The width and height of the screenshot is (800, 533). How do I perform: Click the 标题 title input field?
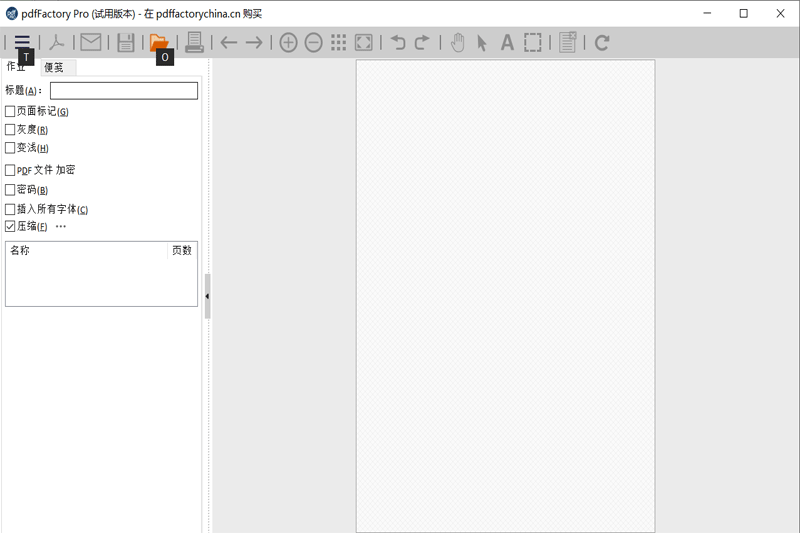click(124, 91)
